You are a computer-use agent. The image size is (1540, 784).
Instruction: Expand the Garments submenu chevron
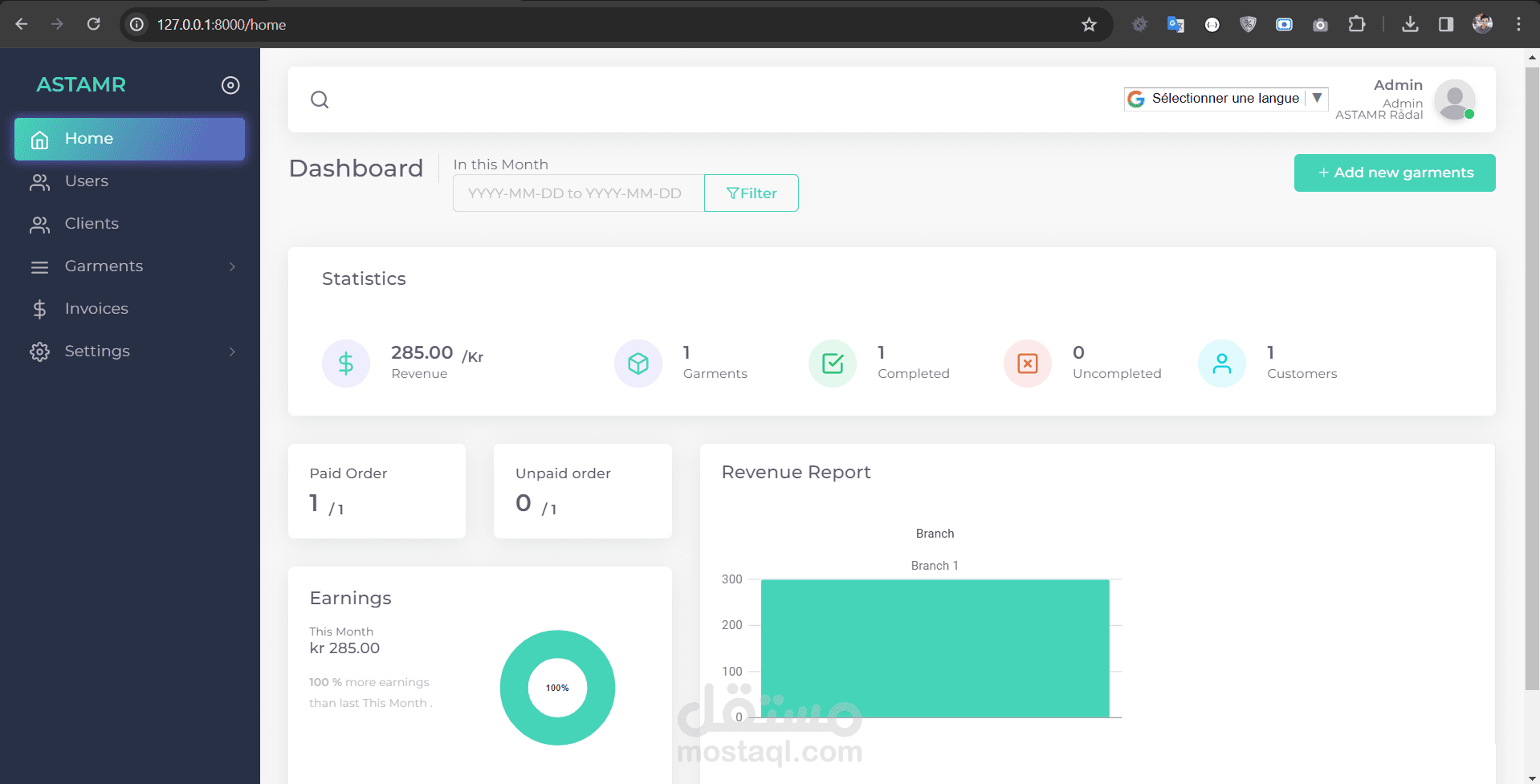tap(232, 266)
